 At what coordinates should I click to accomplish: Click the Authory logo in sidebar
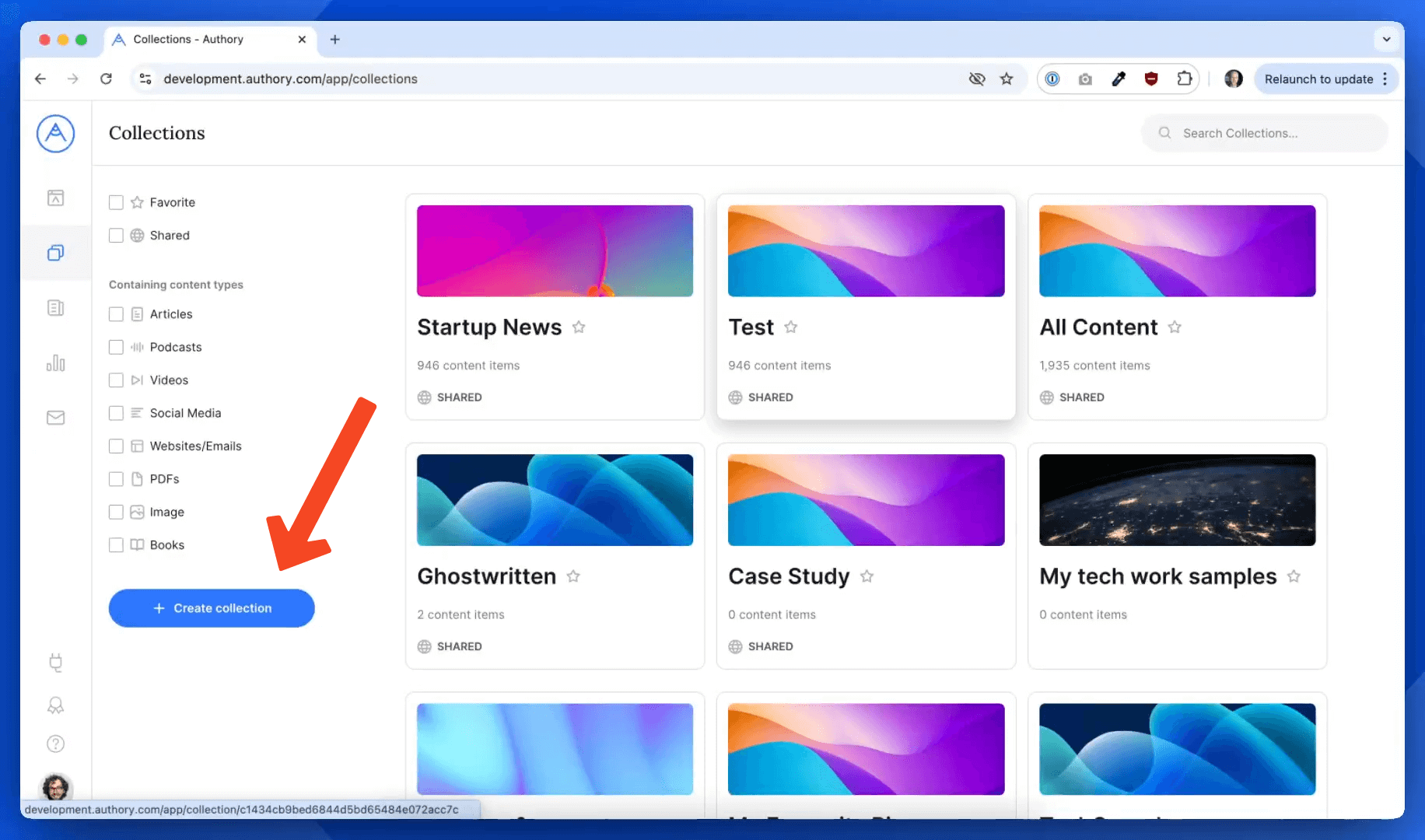coord(55,134)
